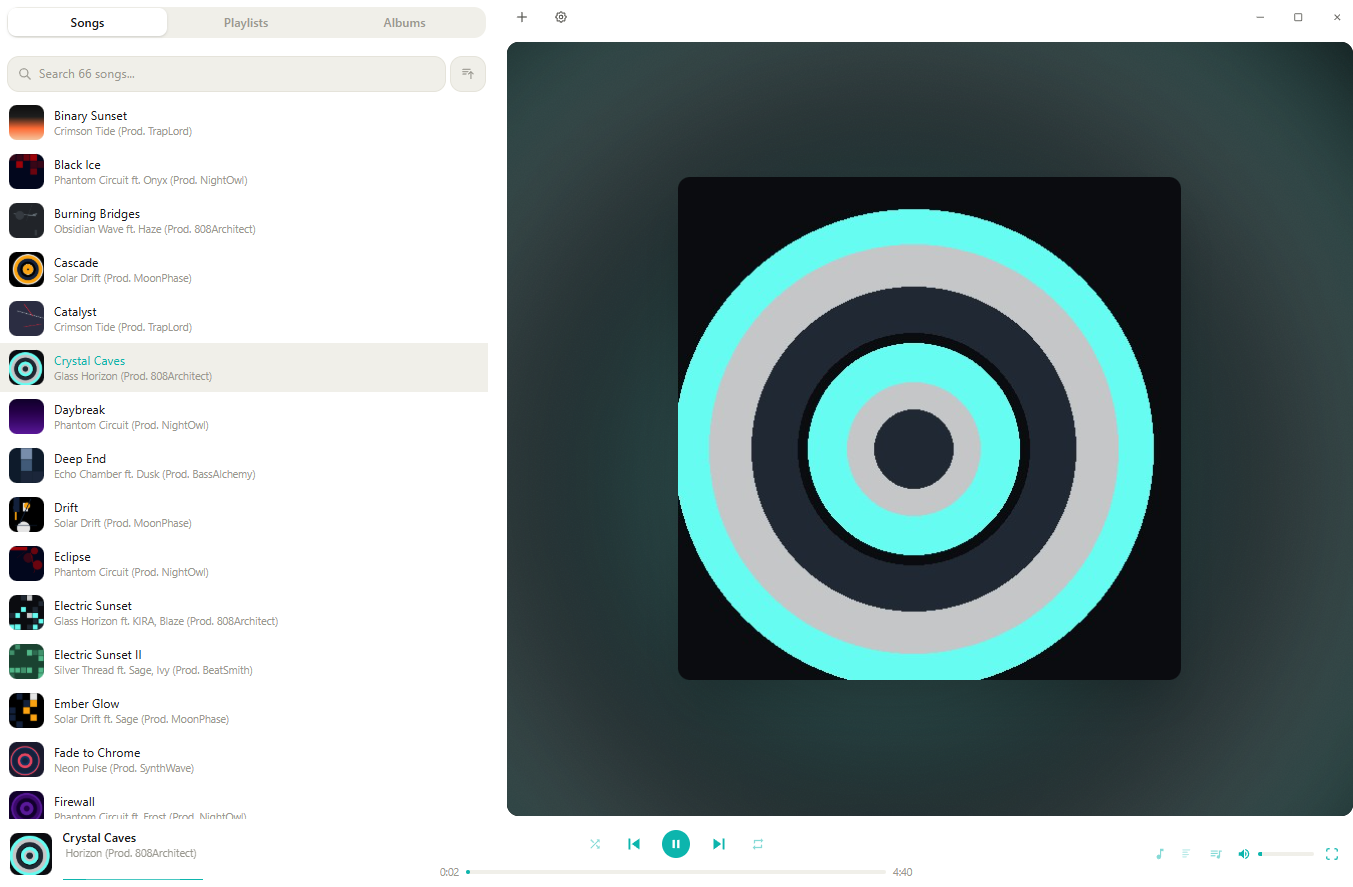
Task: Click the music note visualizer icon
Action: click(x=1159, y=854)
